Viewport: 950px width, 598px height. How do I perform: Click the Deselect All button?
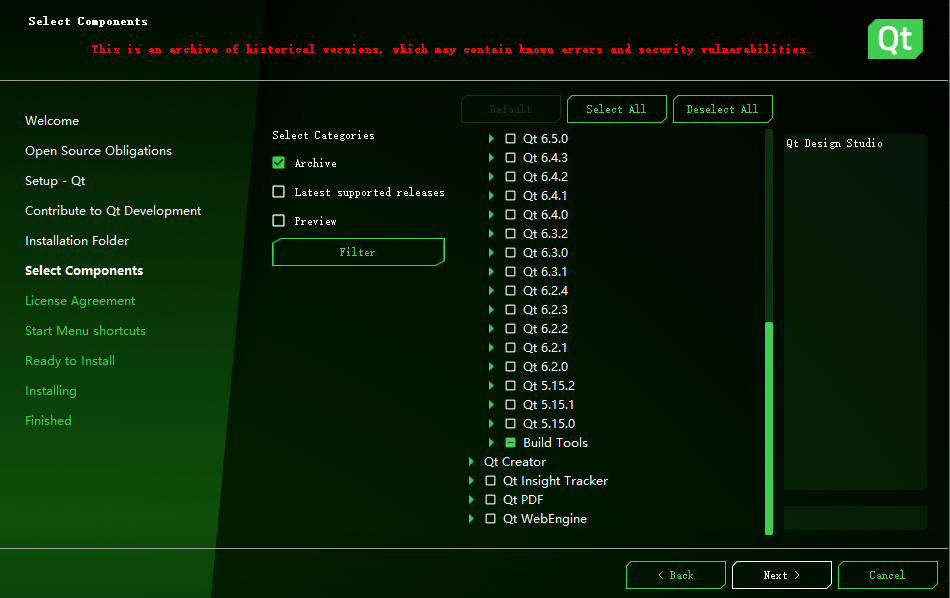[722, 109]
